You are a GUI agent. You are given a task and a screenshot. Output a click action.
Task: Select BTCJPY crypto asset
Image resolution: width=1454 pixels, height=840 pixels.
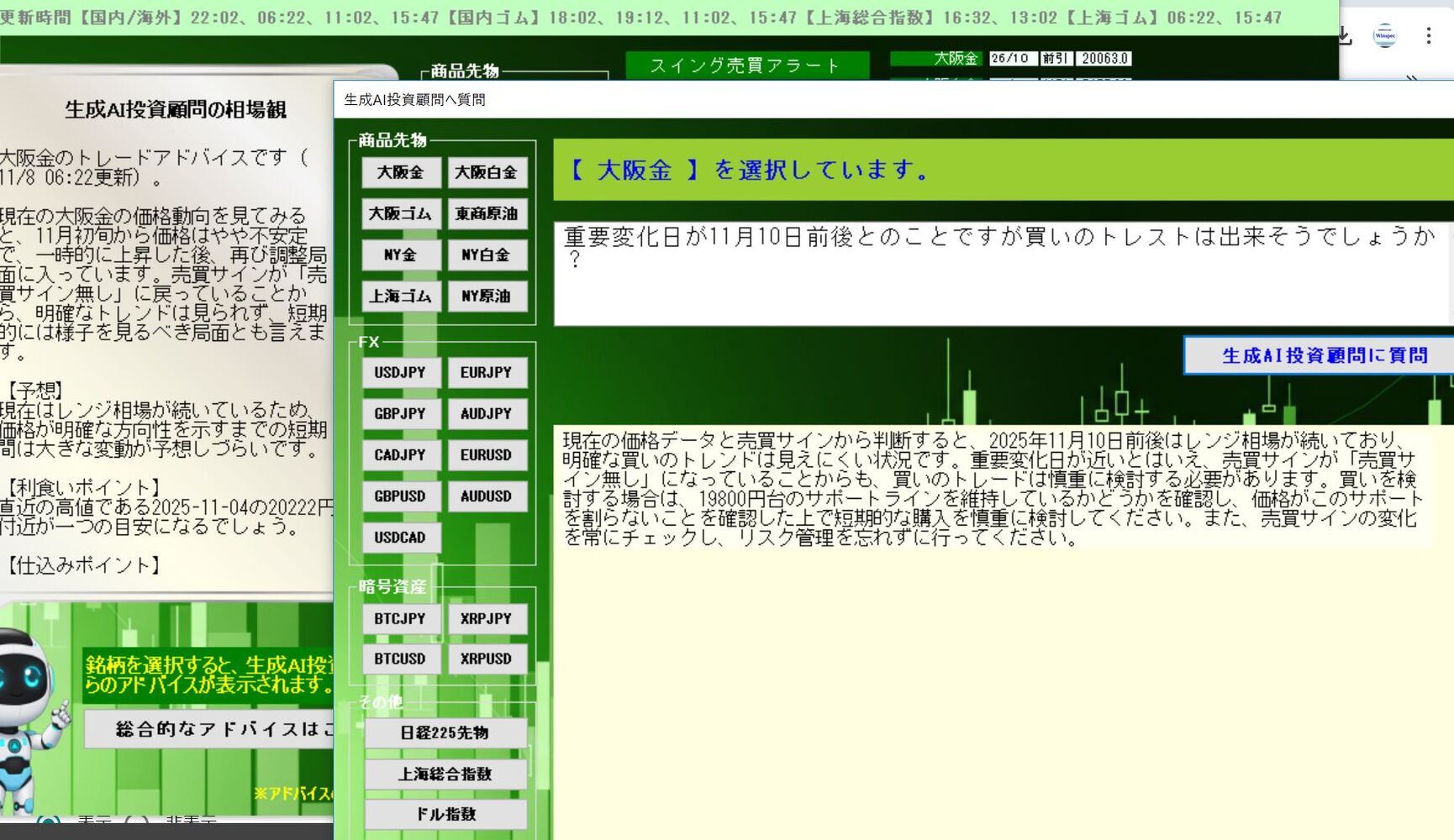(x=401, y=618)
